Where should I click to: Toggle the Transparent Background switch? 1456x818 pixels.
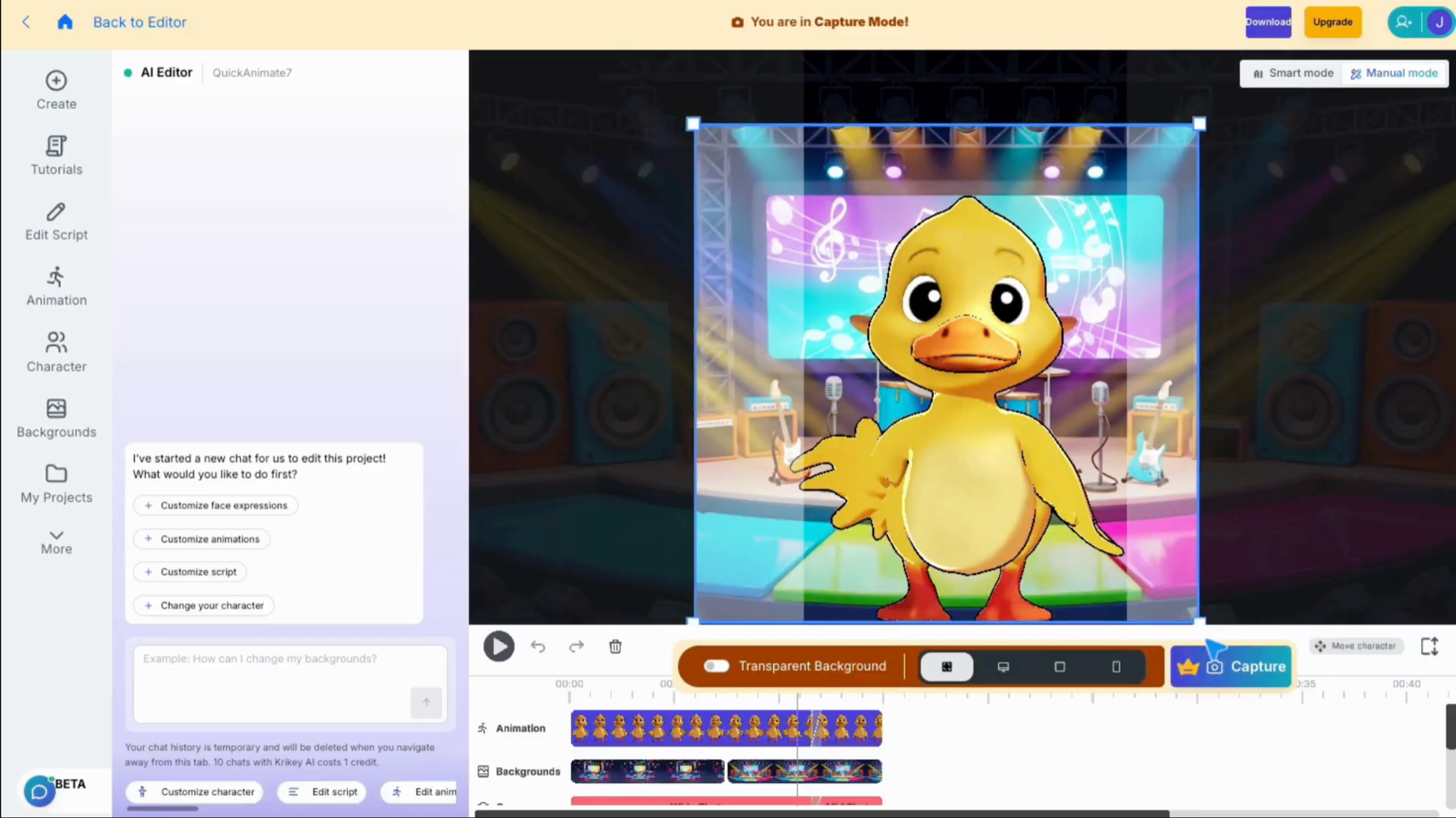(x=716, y=666)
